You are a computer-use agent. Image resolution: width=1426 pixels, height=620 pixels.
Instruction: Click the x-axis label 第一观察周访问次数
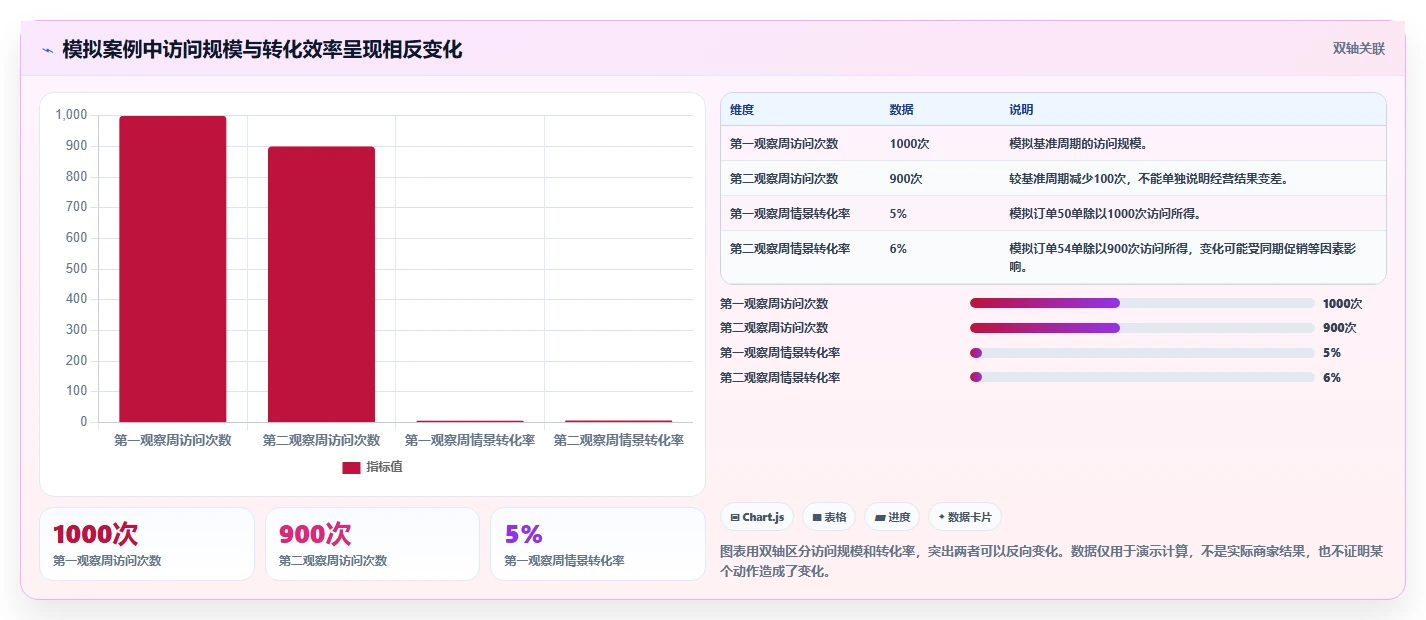173,440
